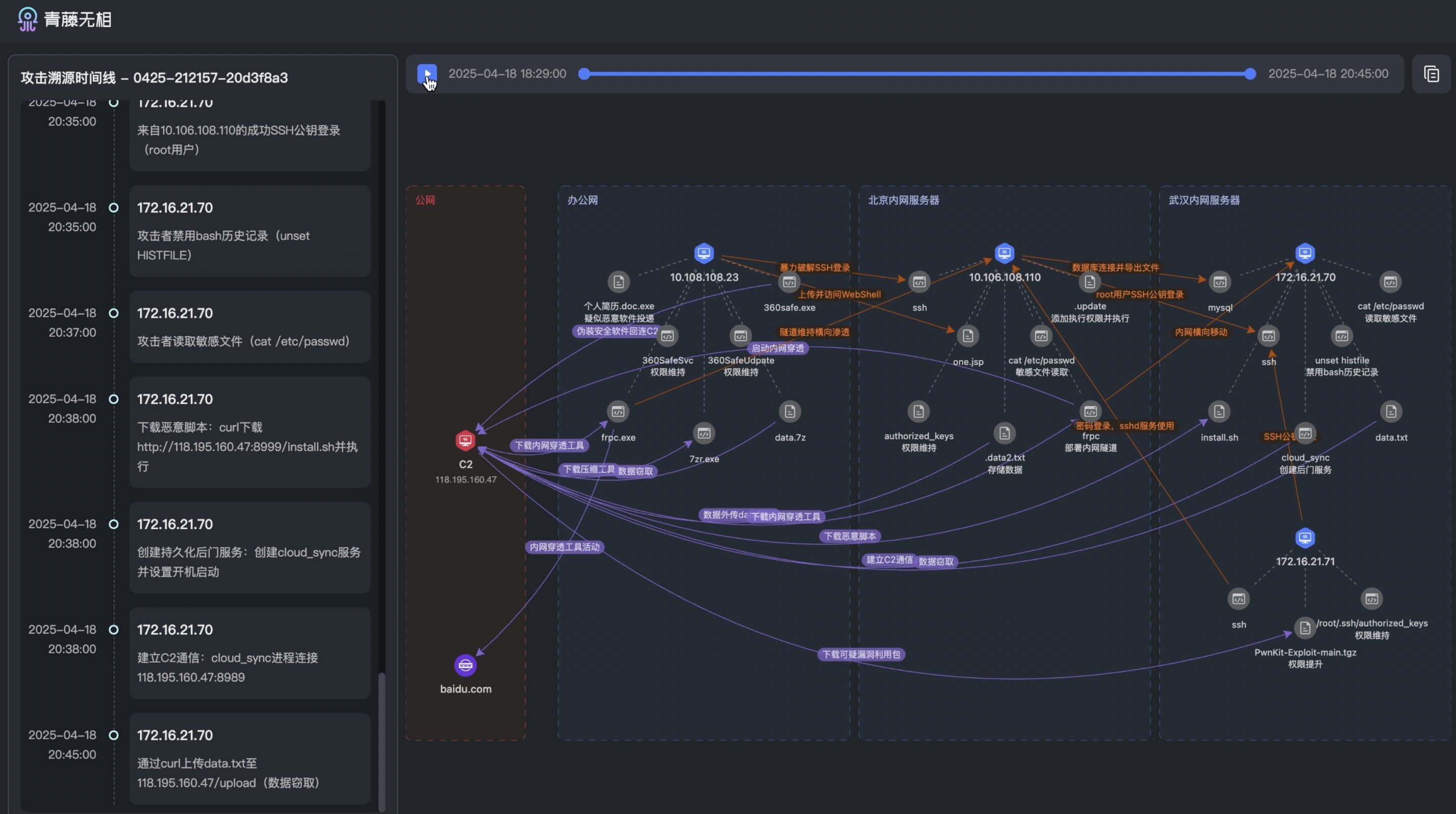Select the host node 10.106.108.110

(x=1004, y=253)
